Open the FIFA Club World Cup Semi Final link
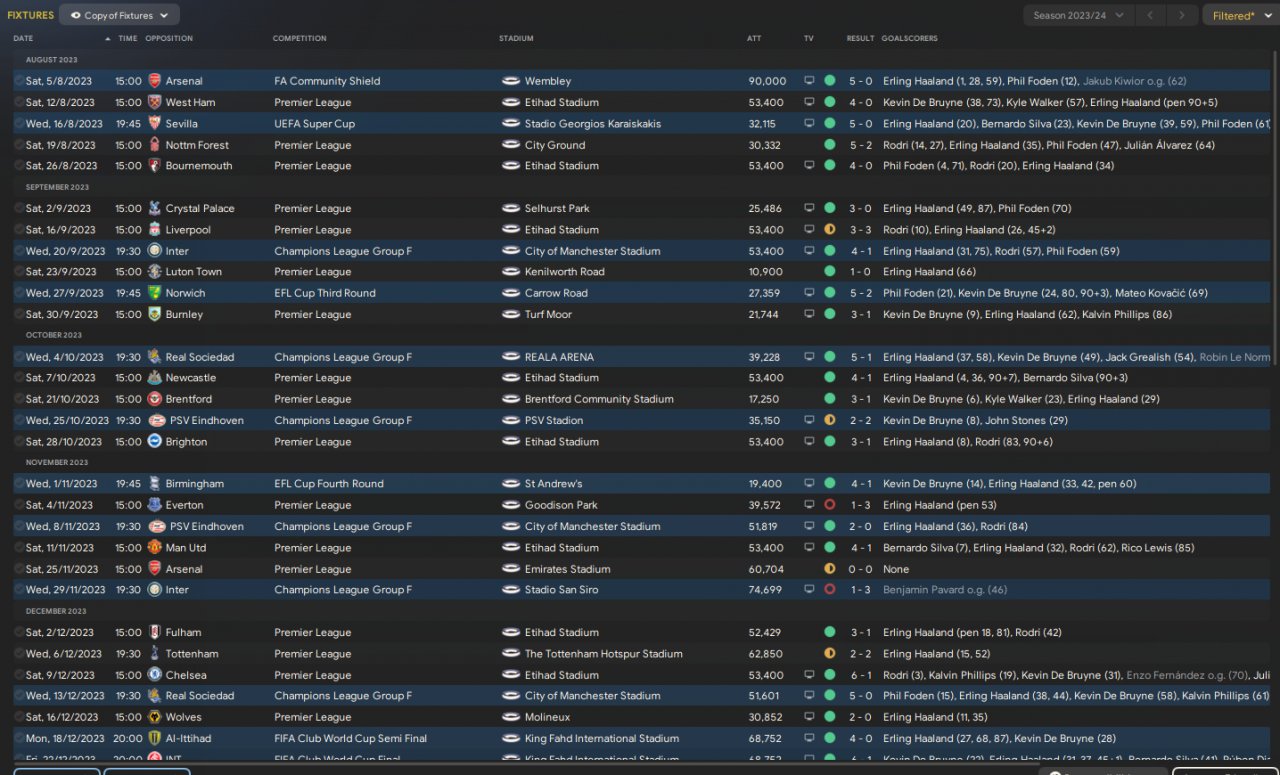1280x775 pixels. pos(351,738)
